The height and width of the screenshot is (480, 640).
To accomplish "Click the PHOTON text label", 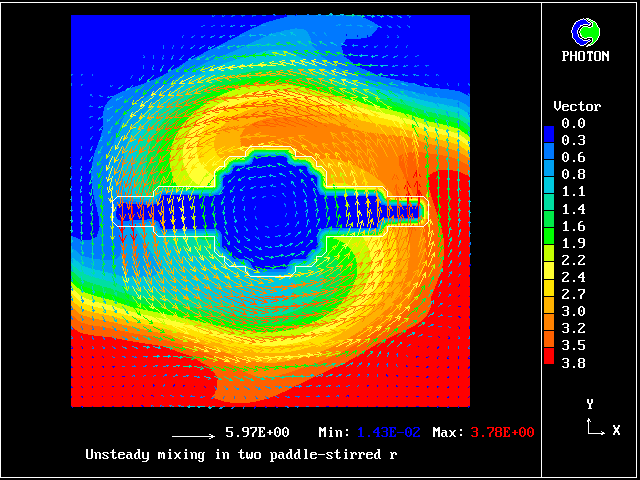I will click(x=585, y=56).
